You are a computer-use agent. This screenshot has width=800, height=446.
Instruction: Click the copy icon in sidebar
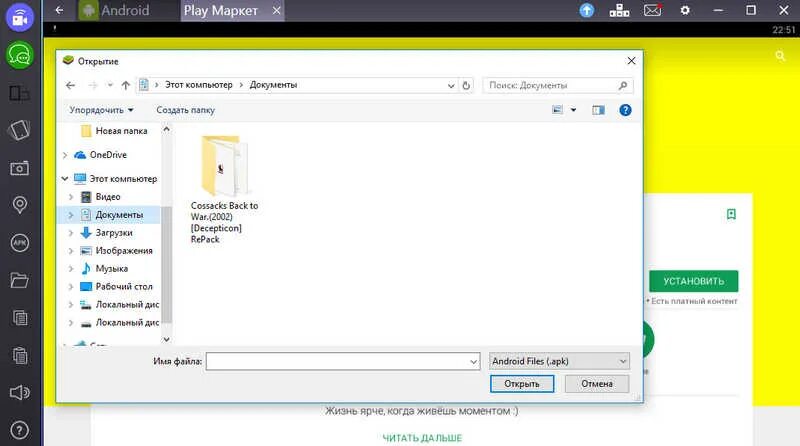click(x=19, y=317)
